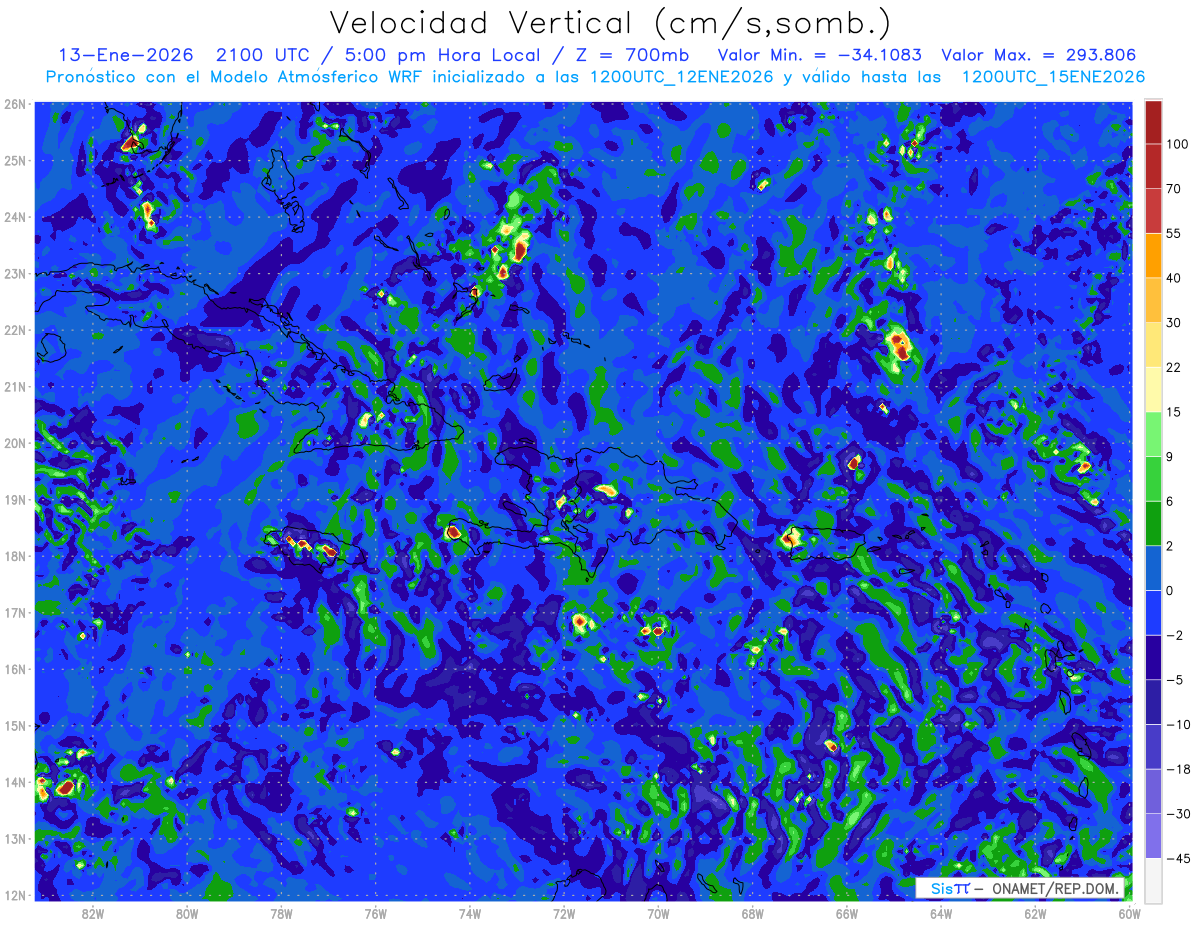This screenshot has width=1200, height=927.
Task: Click the colorbar label '30'
Action: coord(1174,322)
